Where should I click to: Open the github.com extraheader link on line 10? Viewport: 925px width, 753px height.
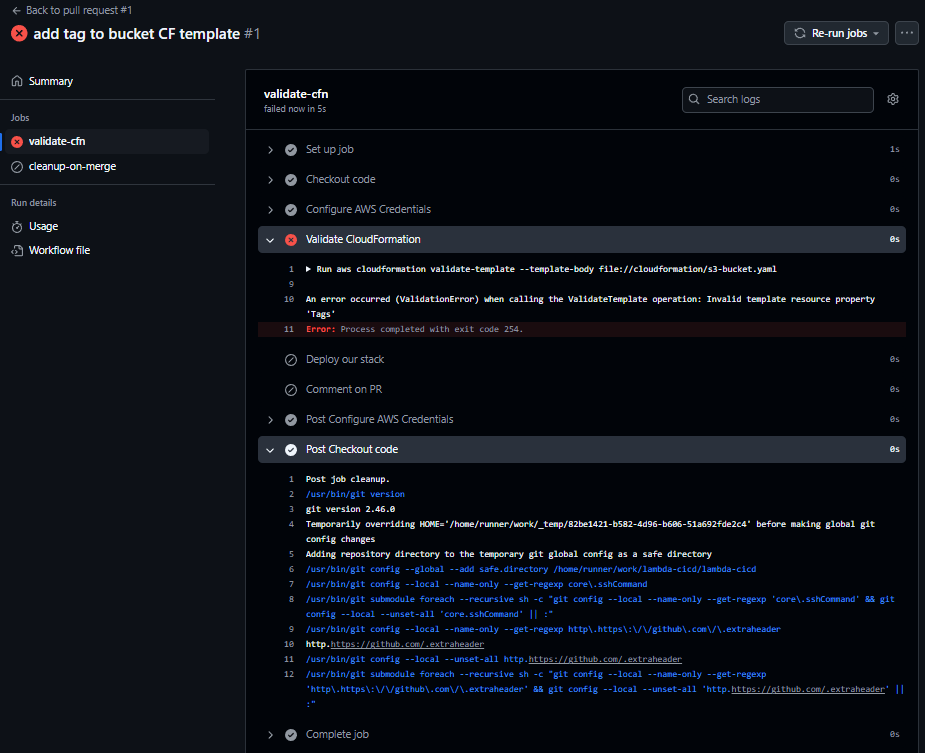pos(407,644)
